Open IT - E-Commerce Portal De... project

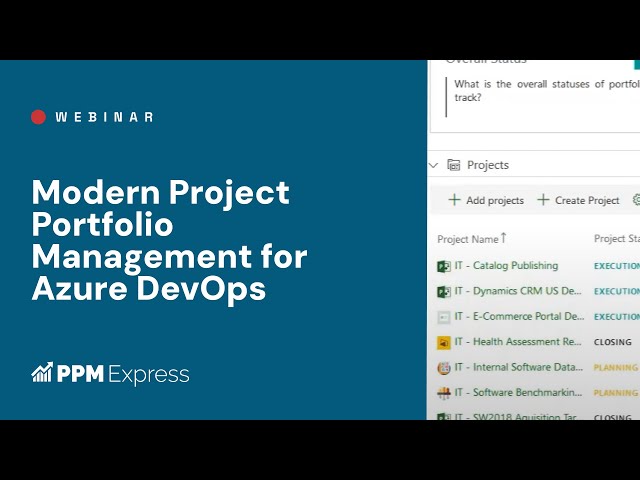(519, 316)
